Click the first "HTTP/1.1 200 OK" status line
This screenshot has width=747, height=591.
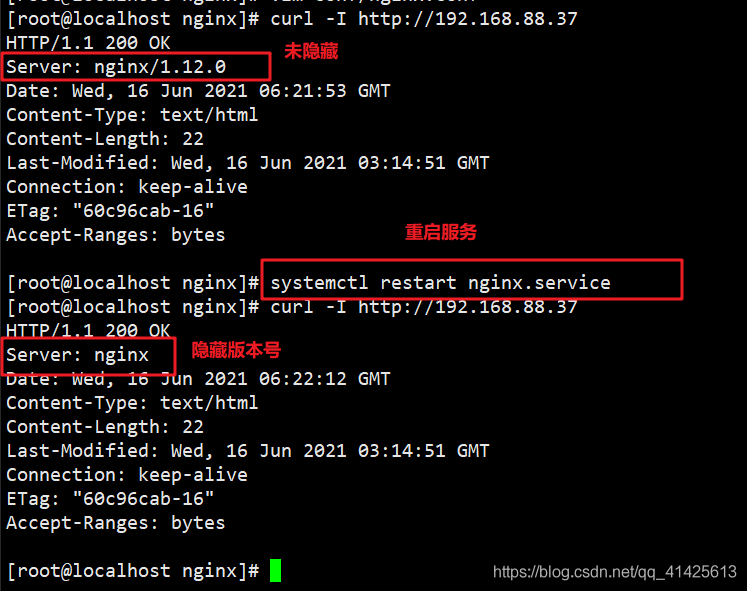click(88, 43)
